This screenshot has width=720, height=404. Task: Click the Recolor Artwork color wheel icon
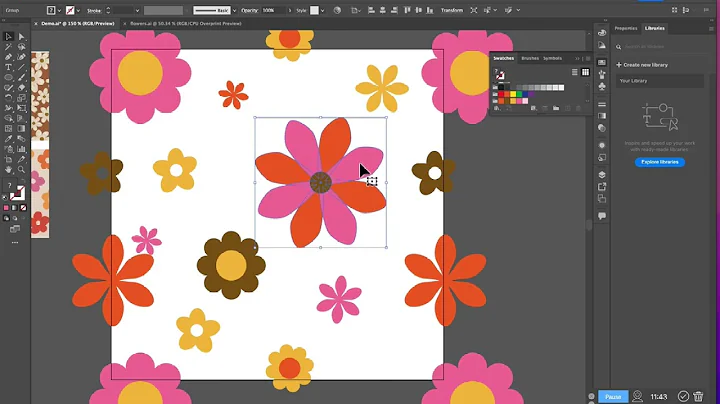(337, 10)
